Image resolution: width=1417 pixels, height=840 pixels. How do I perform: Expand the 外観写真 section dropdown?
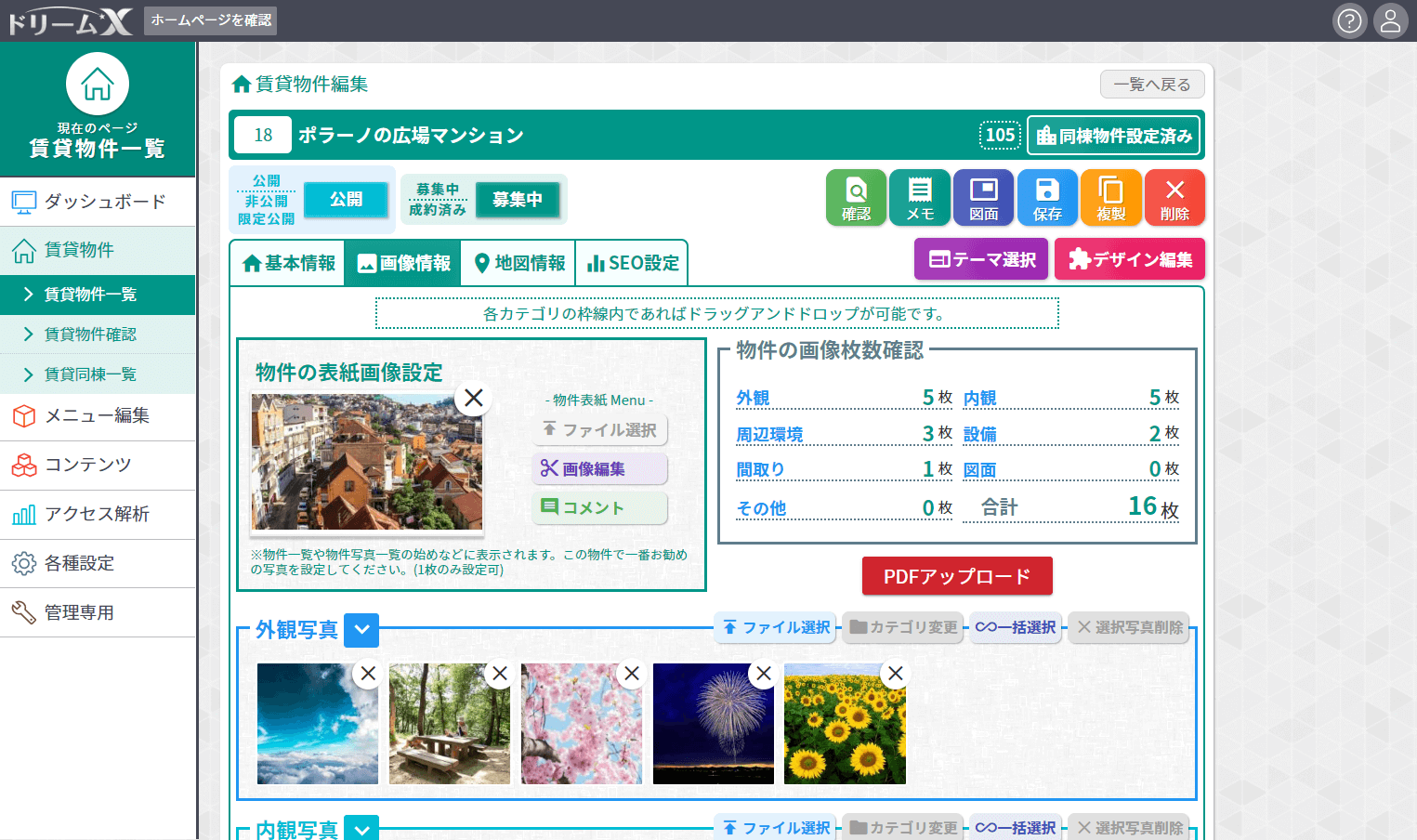coord(361,630)
